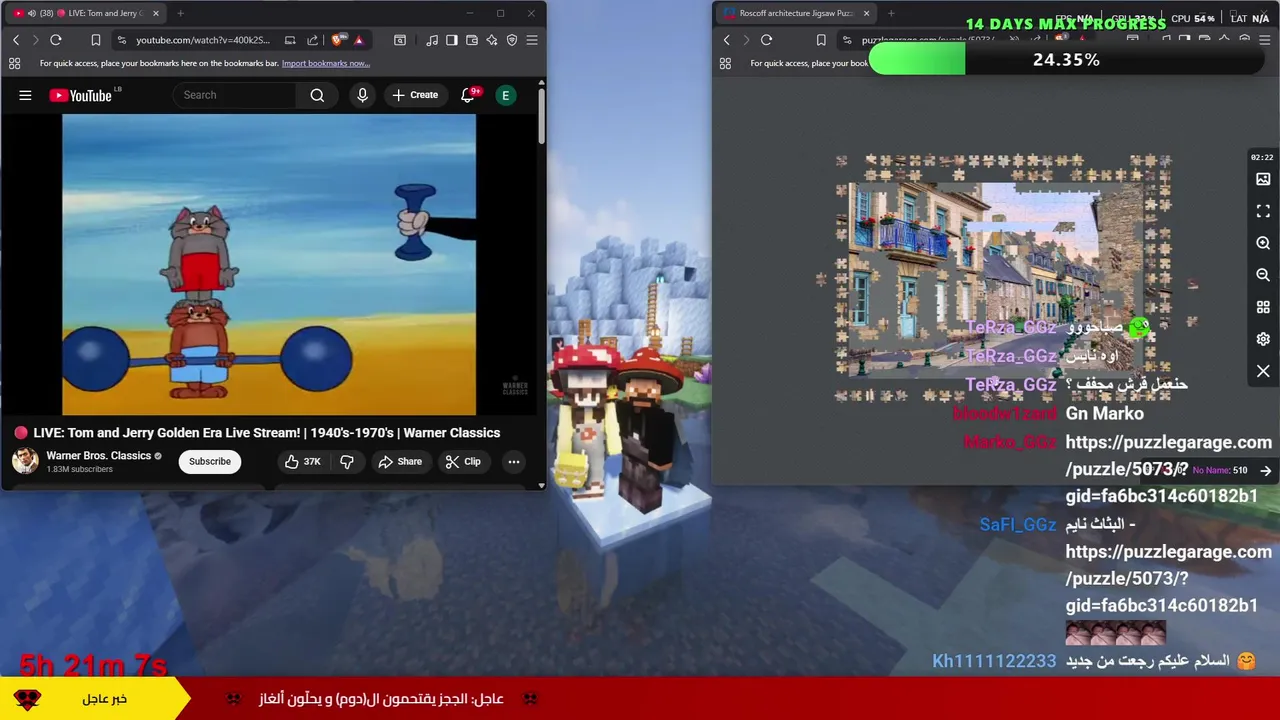
Task: Open the apps grid icon on YouTube bookmarks bar
Action: (x=14, y=63)
